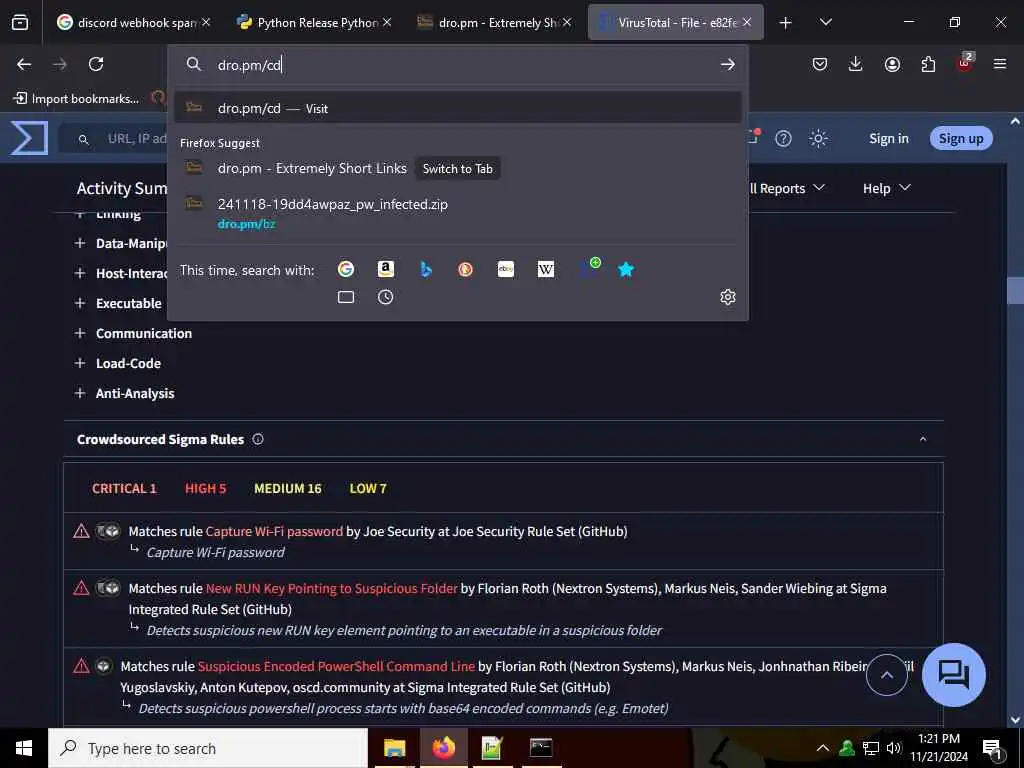Search with eBay one-off search icon

[505, 269]
